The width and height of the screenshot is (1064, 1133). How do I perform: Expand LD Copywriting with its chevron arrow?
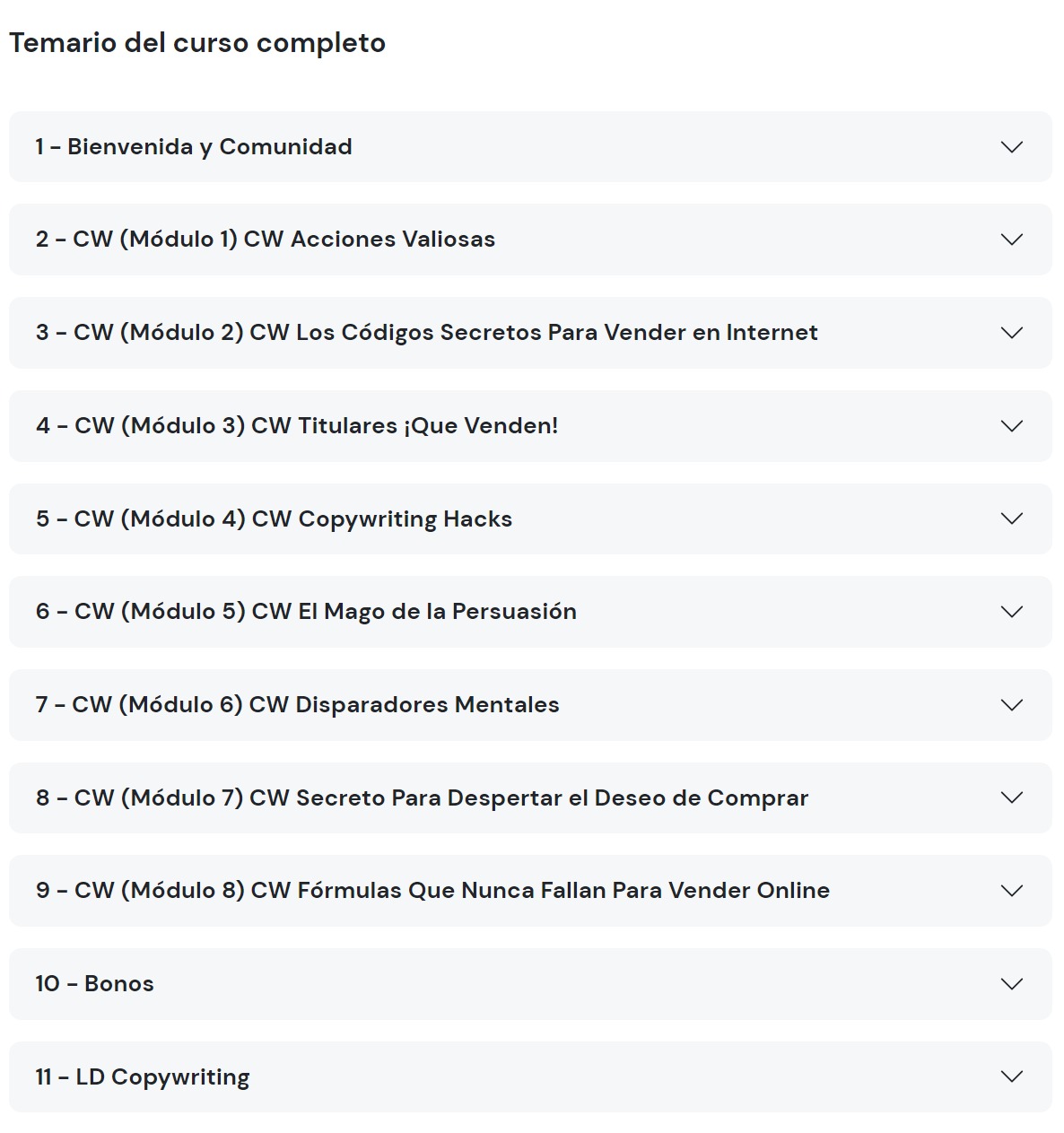[1011, 1076]
